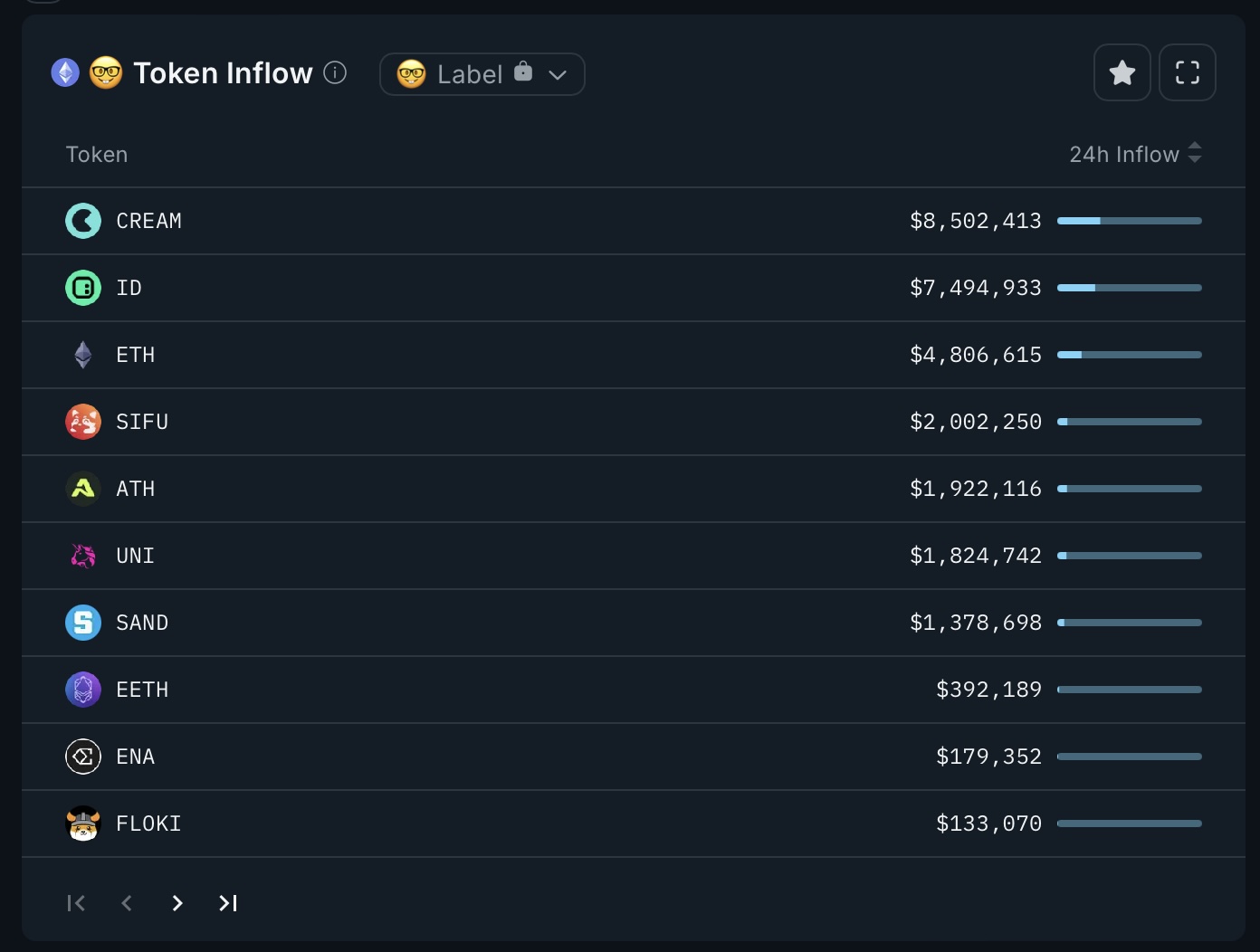Select the ETH token name
The image size is (1260, 952).
pyautogui.click(x=135, y=355)
